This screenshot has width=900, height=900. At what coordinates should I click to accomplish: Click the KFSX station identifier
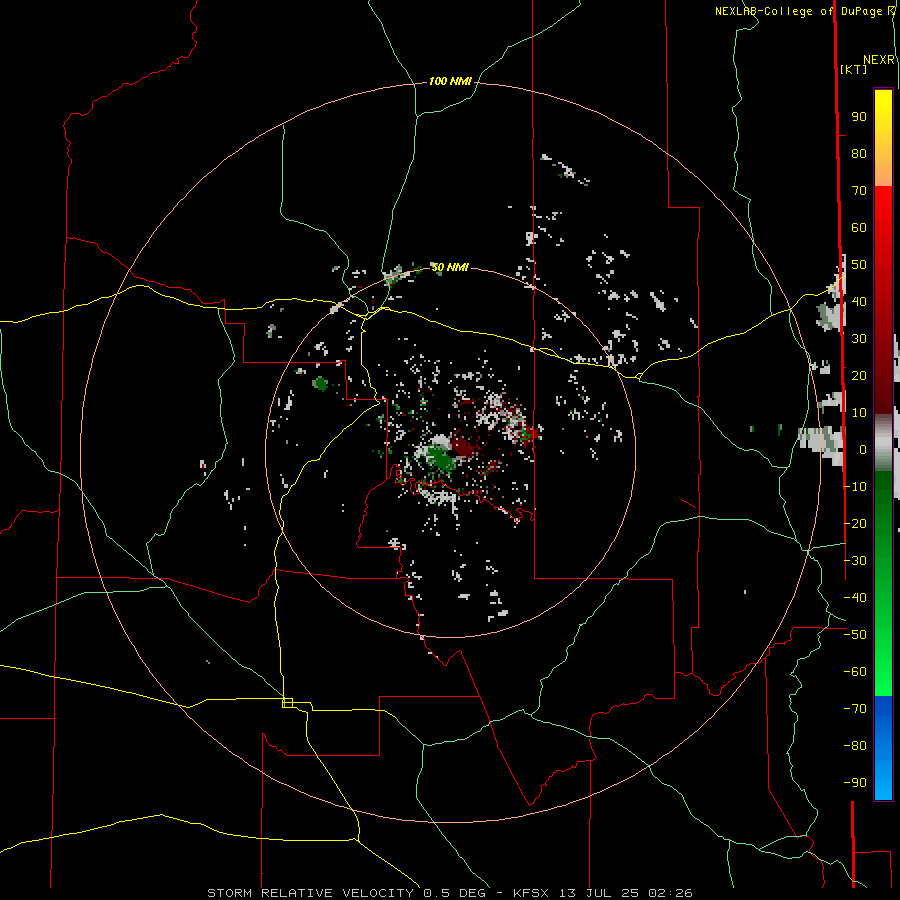tap(531, 893)
